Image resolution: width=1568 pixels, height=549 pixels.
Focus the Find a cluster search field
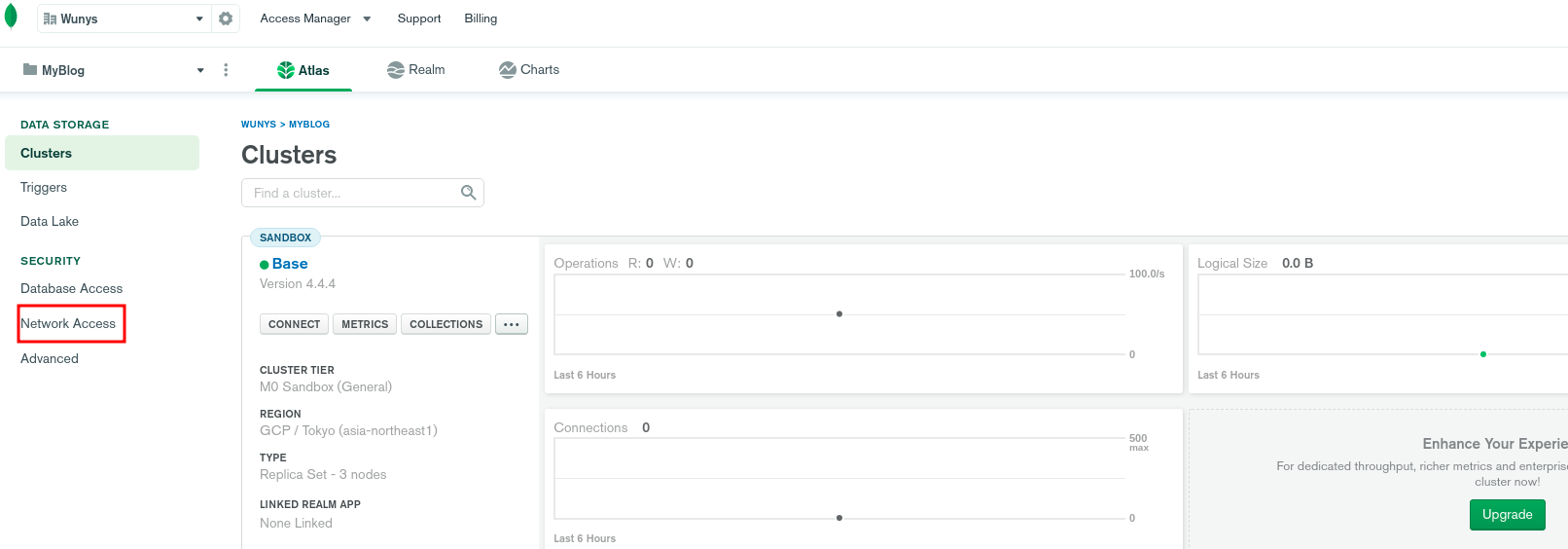pyautogui.click(x=363, y=193)
